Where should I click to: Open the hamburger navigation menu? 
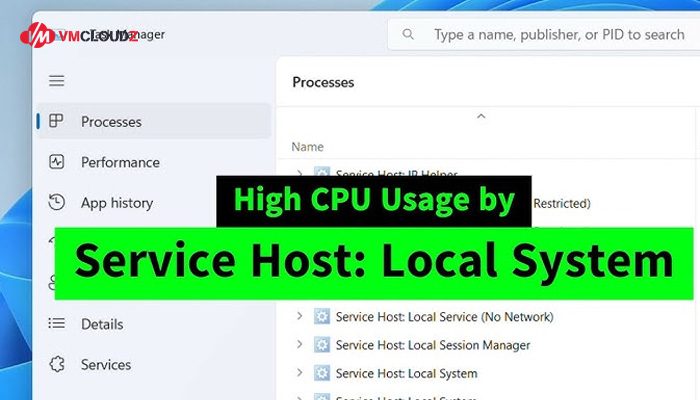pyautogui.click(x=57, y=81)
